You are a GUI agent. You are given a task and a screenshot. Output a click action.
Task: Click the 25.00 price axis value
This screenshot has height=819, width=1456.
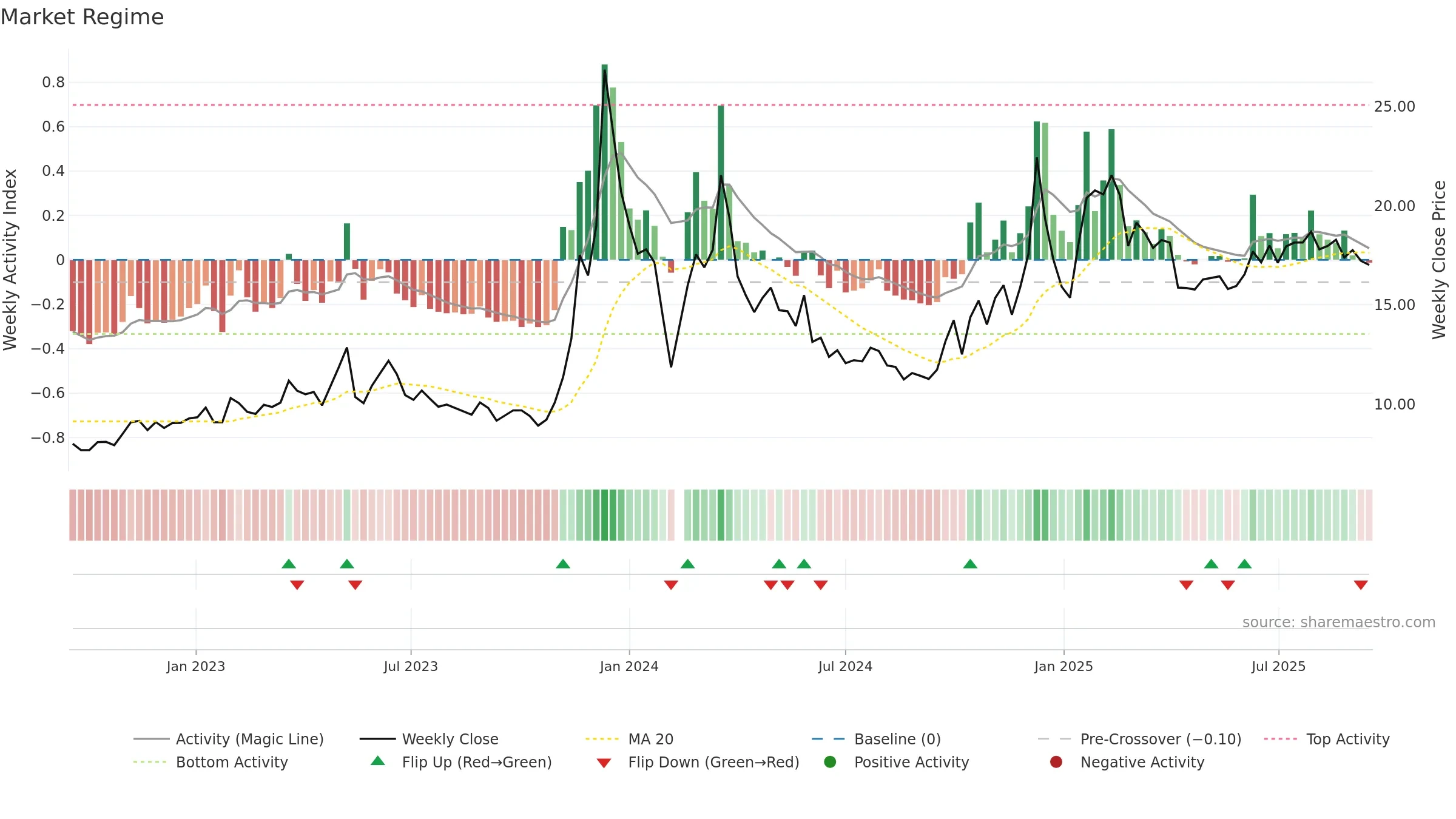point(1395,107)
